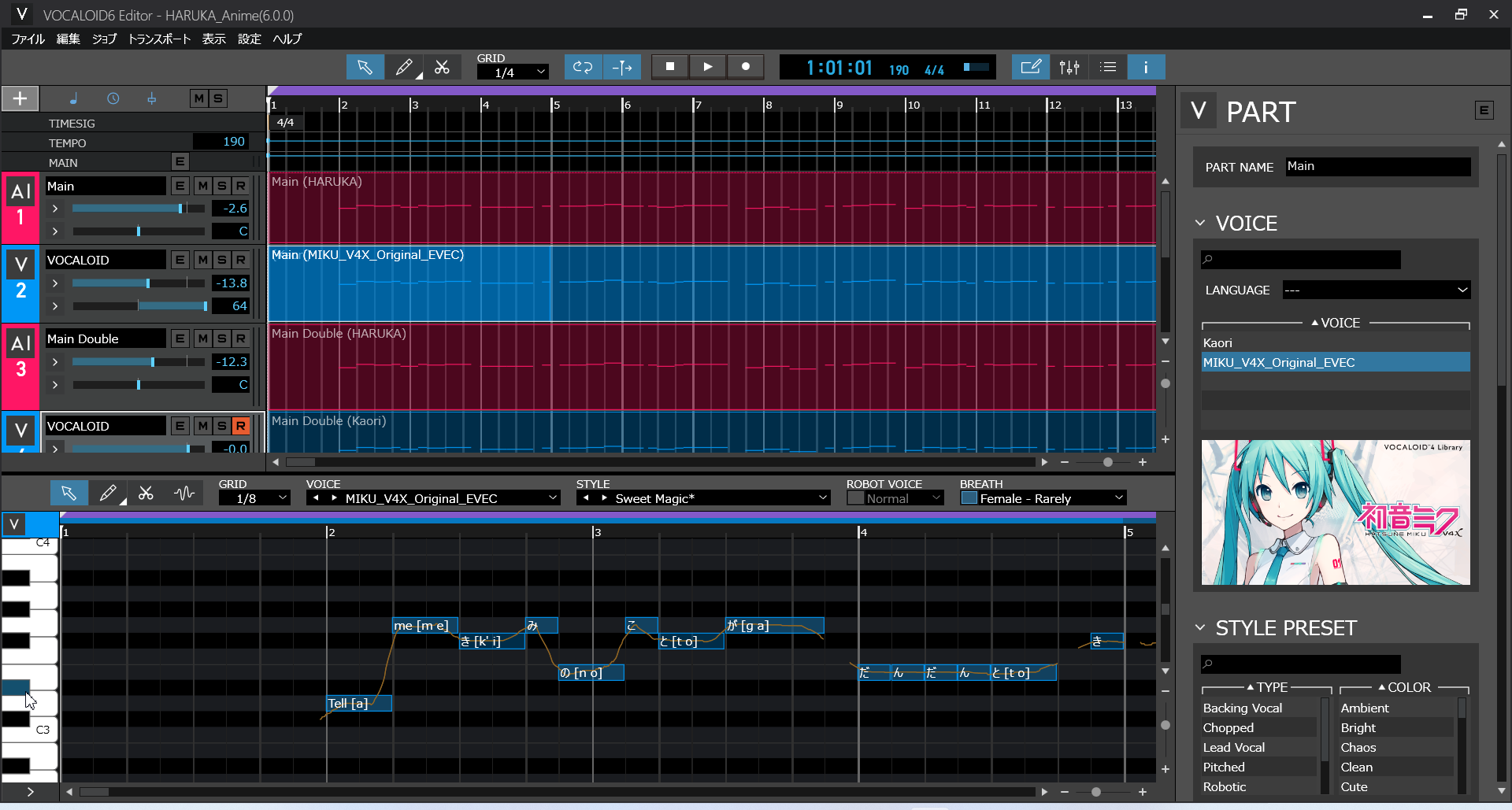Select Kaori in the voice list
This screenshot has height=810, width=1512.
pos(1335,342)
